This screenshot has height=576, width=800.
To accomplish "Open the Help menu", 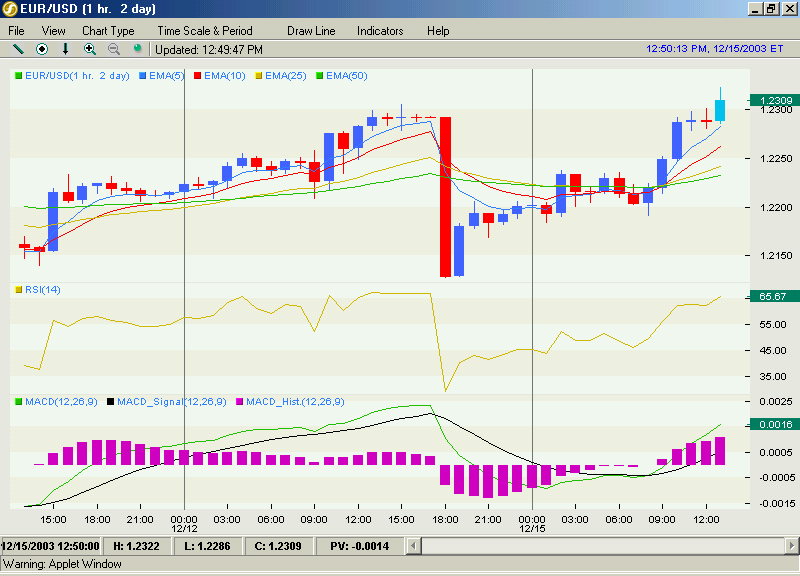I will 438,31.
